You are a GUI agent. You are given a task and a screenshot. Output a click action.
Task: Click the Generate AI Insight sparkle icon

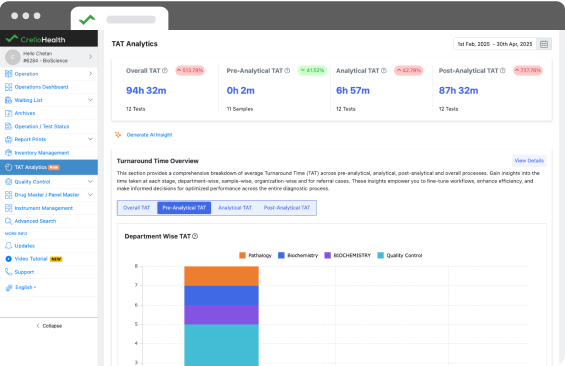tap(118, 135)
